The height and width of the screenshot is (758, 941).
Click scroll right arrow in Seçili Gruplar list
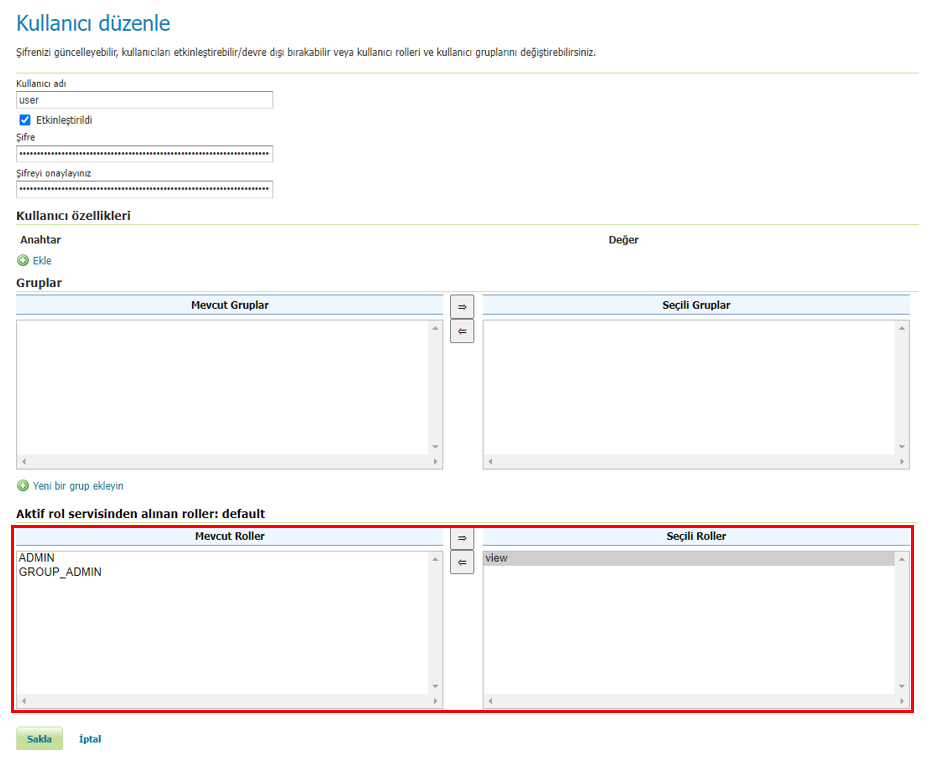coord(902,462)
